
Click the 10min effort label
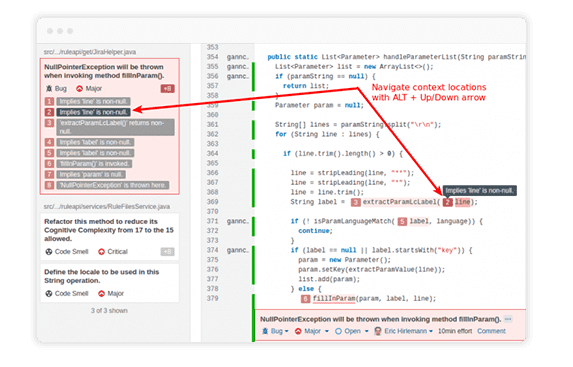455,331
